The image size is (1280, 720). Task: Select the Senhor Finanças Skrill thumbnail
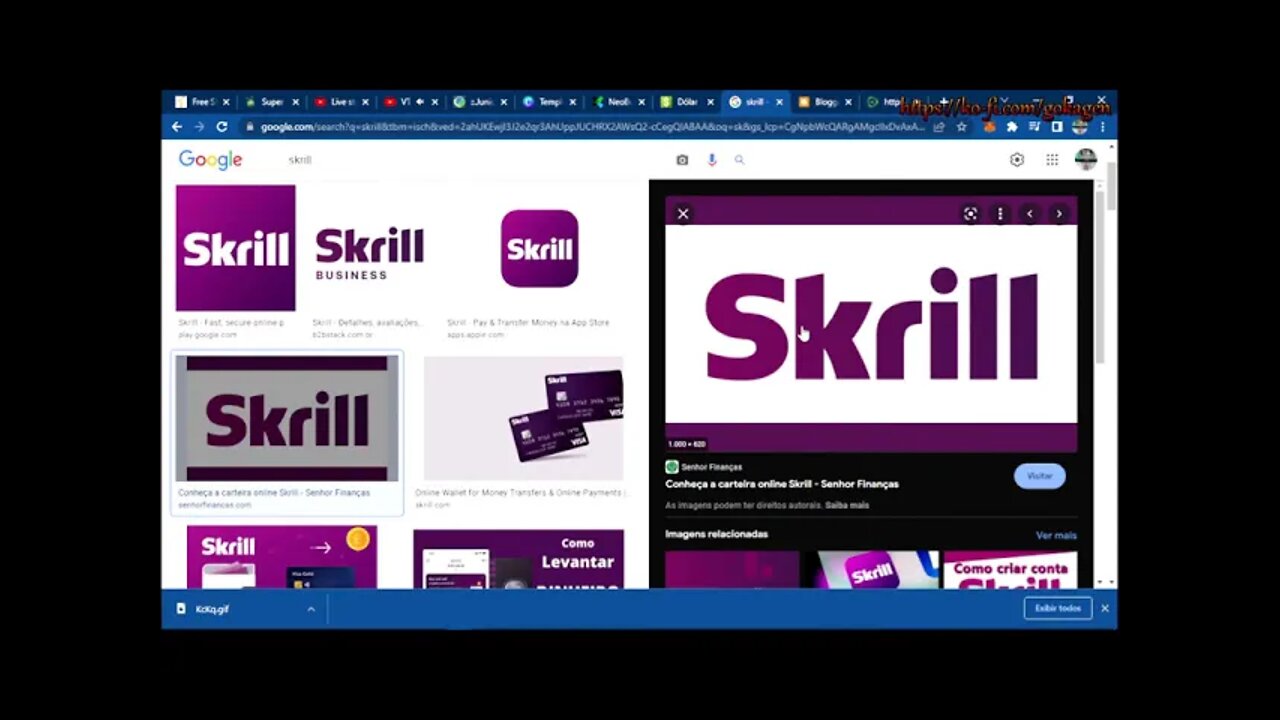pyautogui.click(x=287, y=419)
